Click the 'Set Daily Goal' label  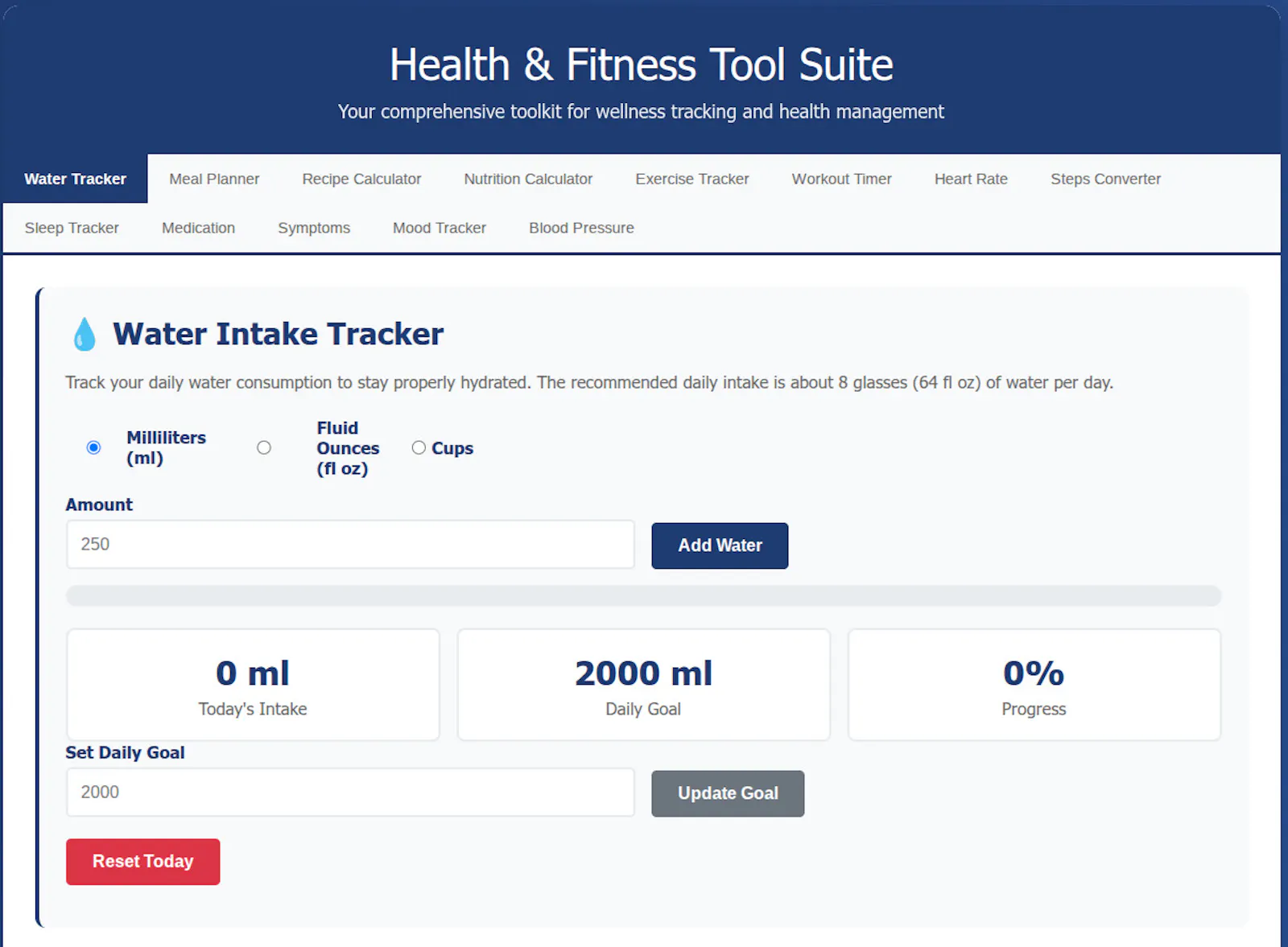click(125, 752)
